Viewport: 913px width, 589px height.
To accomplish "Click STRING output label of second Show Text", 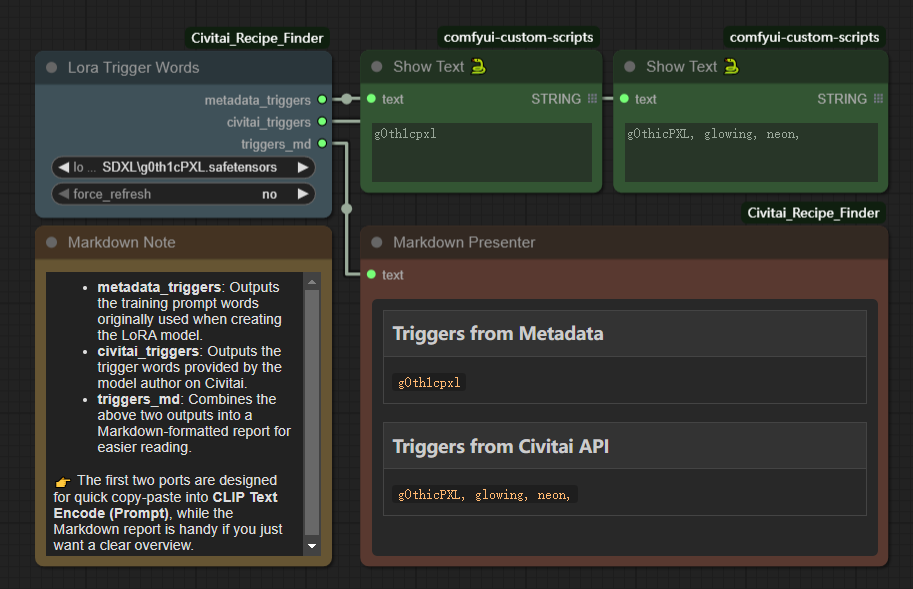I will tap(842, 99).
